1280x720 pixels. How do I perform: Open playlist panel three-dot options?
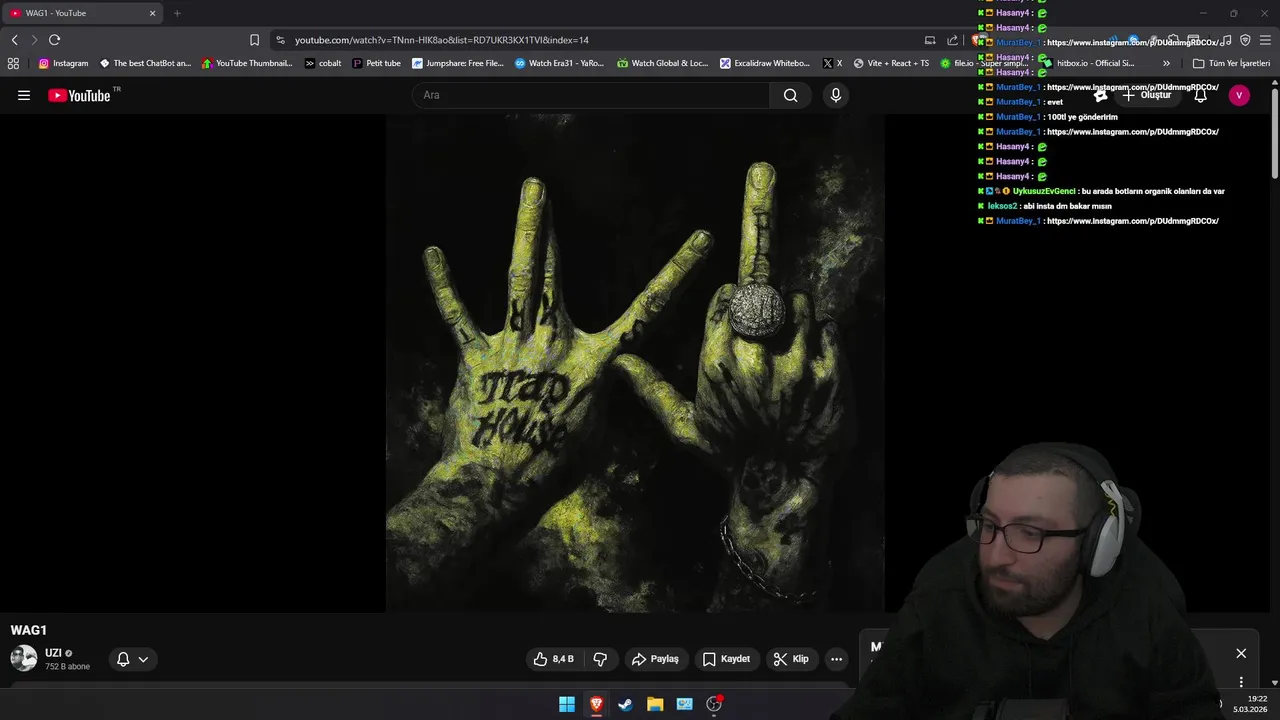[x=1241, y=682]
